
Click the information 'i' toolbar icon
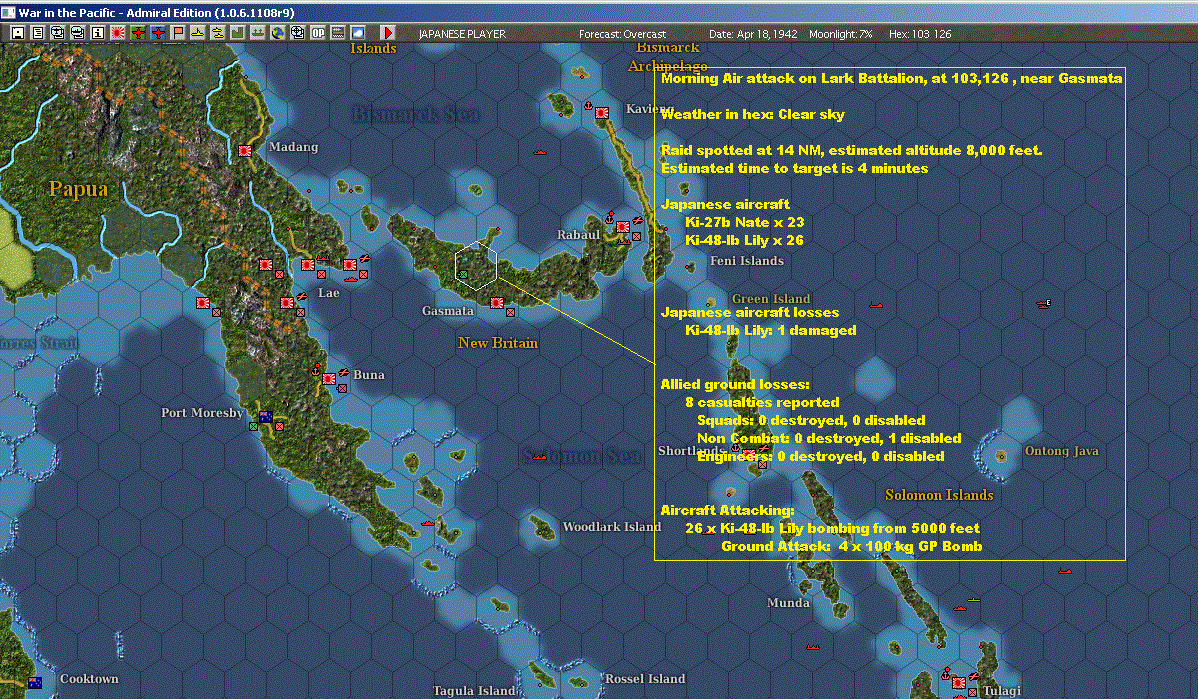(x=97, y=33)
